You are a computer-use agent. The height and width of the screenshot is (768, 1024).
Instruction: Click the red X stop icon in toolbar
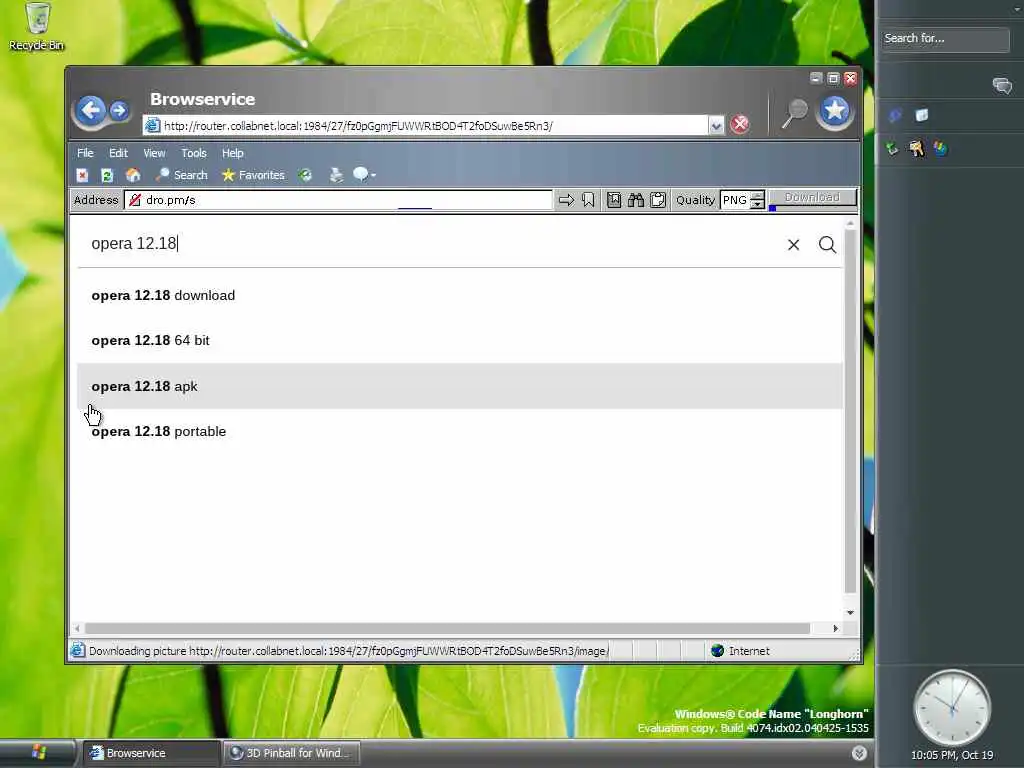[x=82, y=175]
